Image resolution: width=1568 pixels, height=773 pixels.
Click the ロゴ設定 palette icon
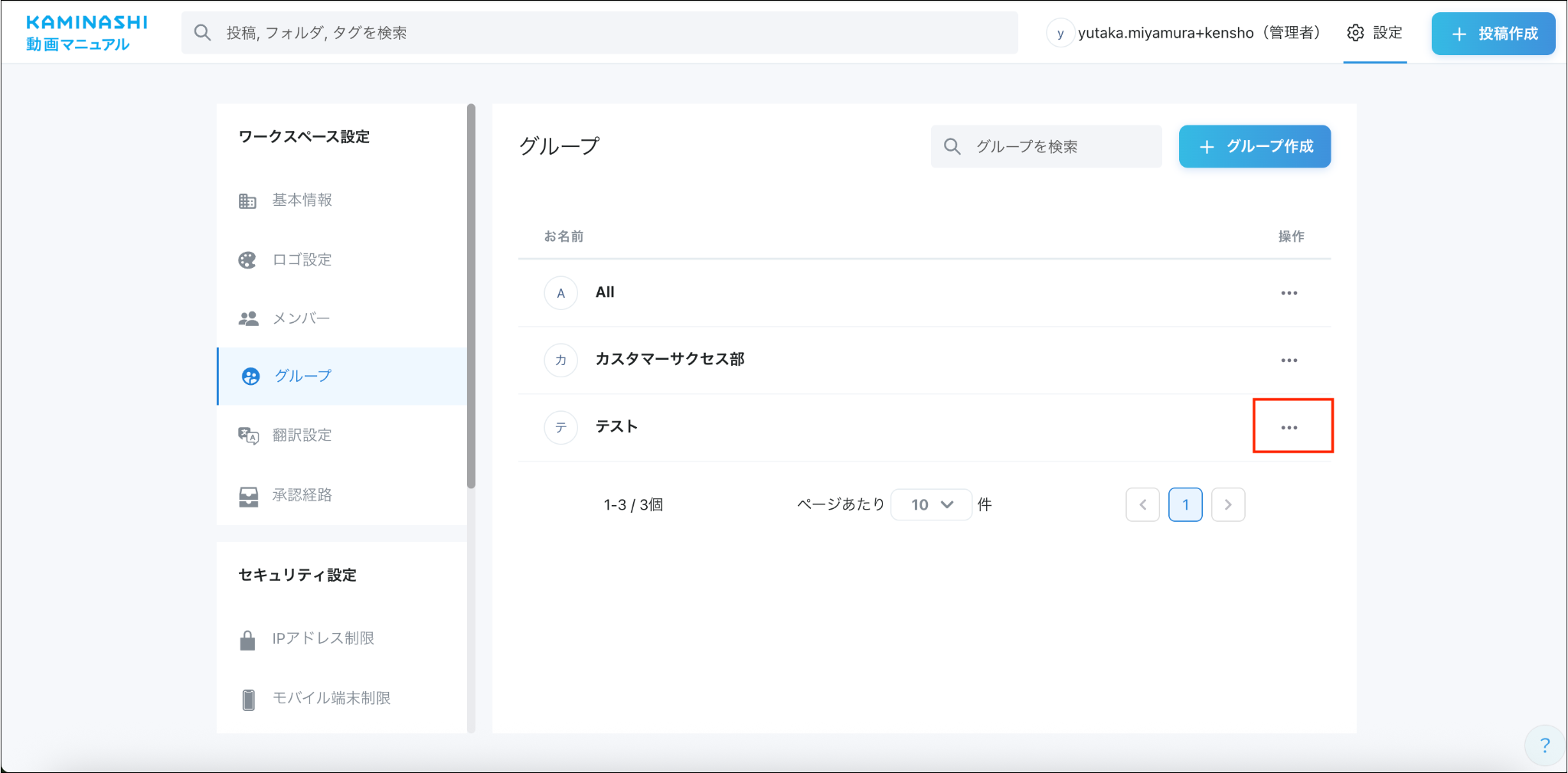(x=247, y=260)
